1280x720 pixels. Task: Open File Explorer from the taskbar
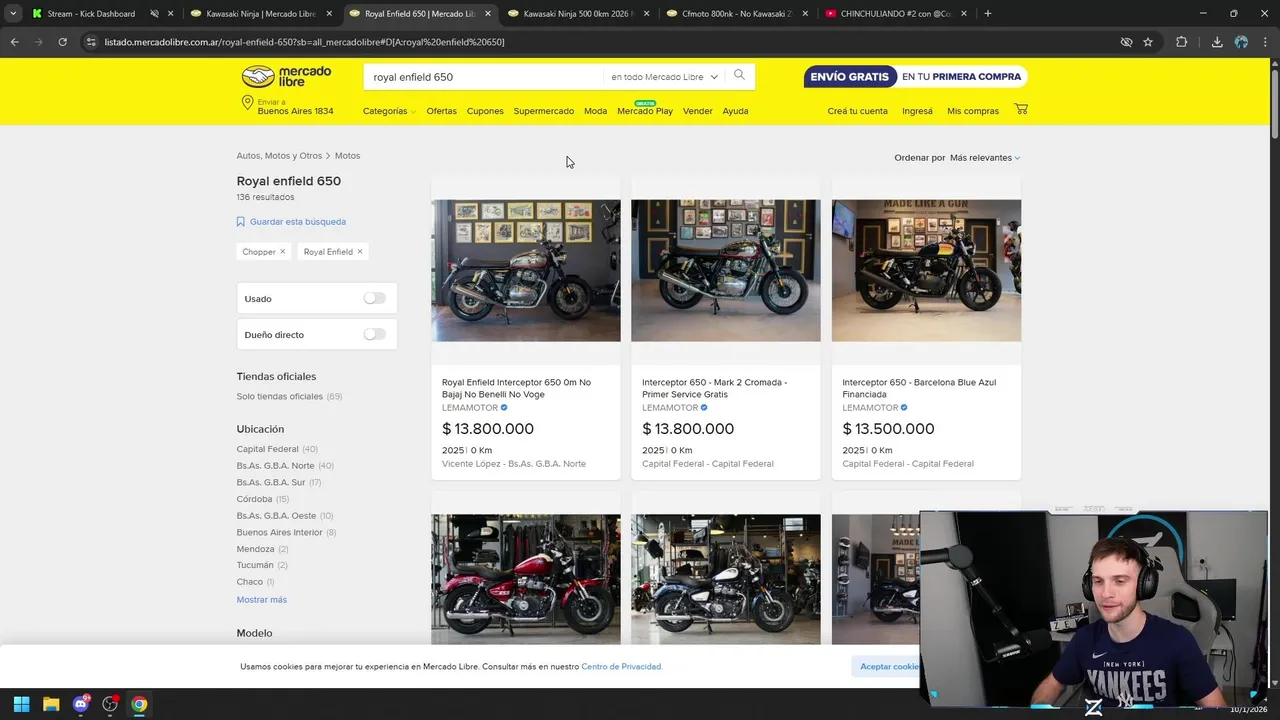(51, 704)
